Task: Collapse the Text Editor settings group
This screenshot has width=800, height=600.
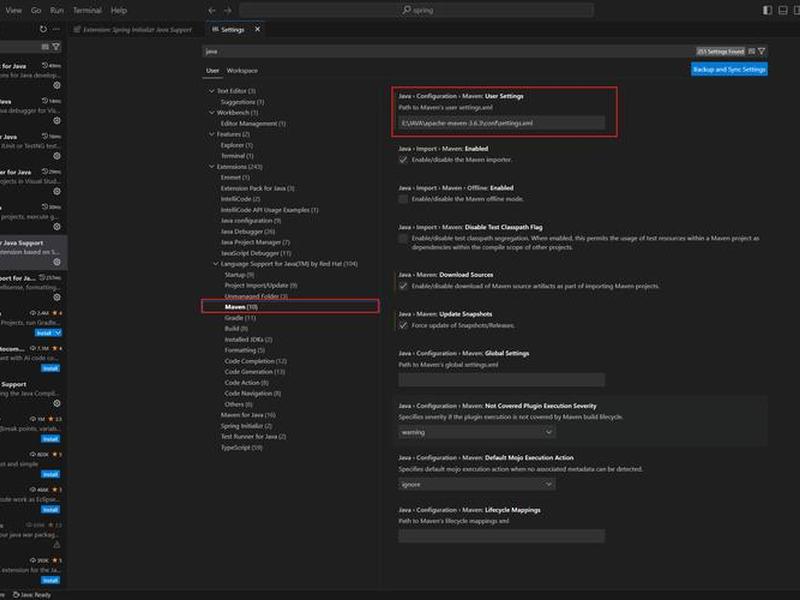Action: [x=212, y=91]
